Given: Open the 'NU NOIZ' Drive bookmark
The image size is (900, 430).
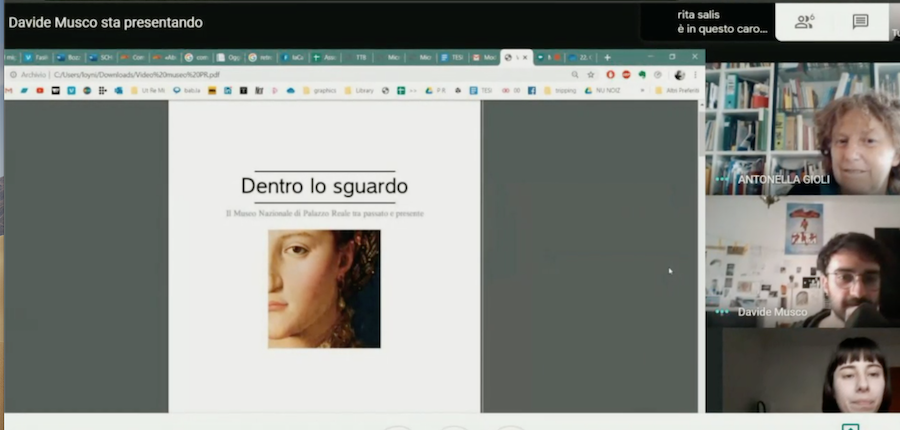Looking at the screenshot, I should (602, 91).
